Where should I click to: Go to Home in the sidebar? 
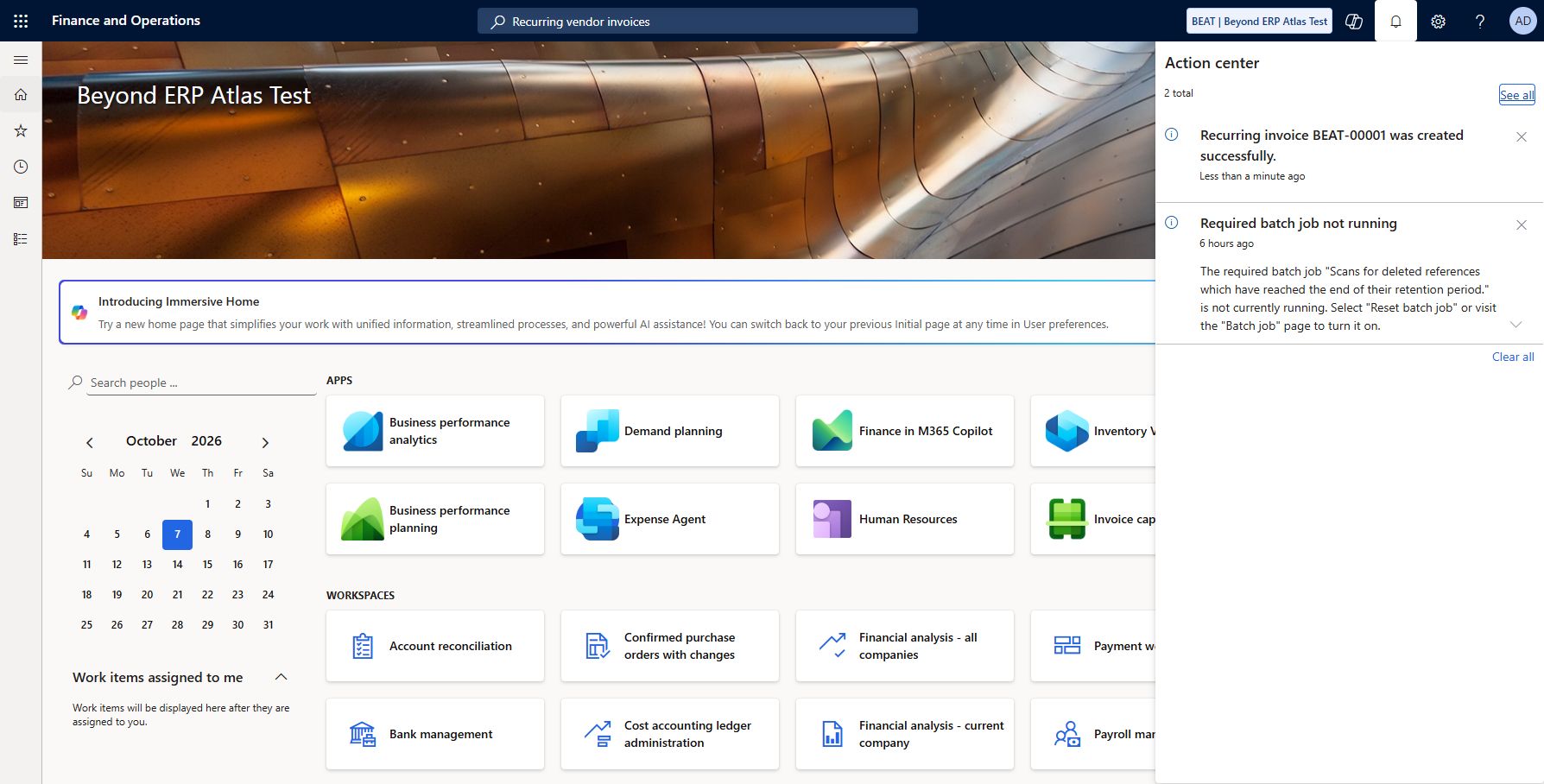[21, 95]
